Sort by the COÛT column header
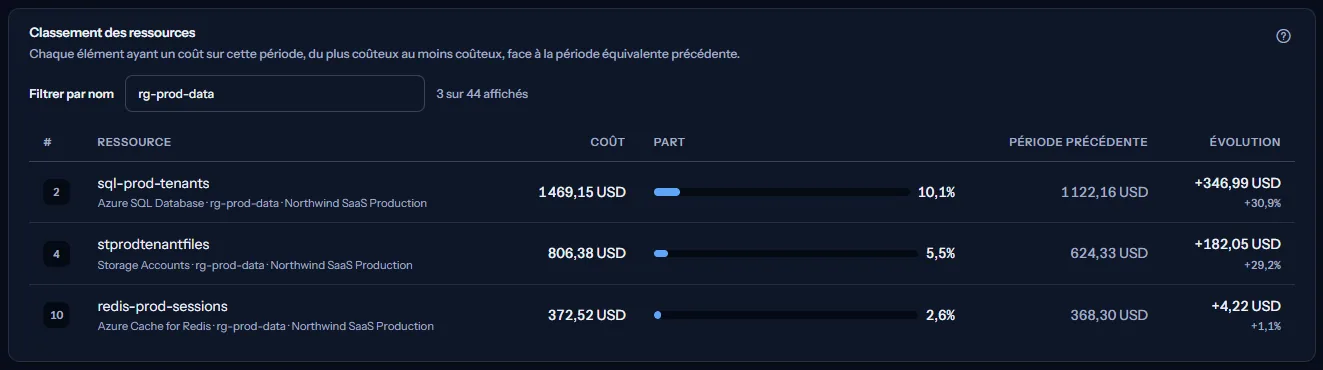The height and width of the screenshot is (370, 1323). click(x=607, y=142)
